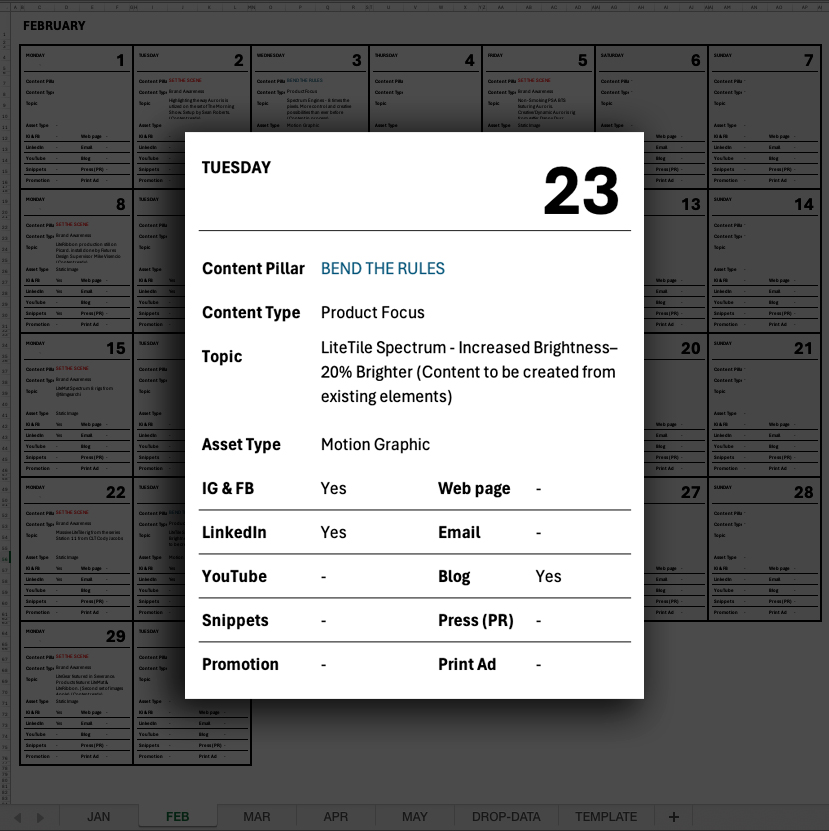Select the Blog 'Yes' value in Tuesday 23 card

pyautogui.click(x=548, y=577)
